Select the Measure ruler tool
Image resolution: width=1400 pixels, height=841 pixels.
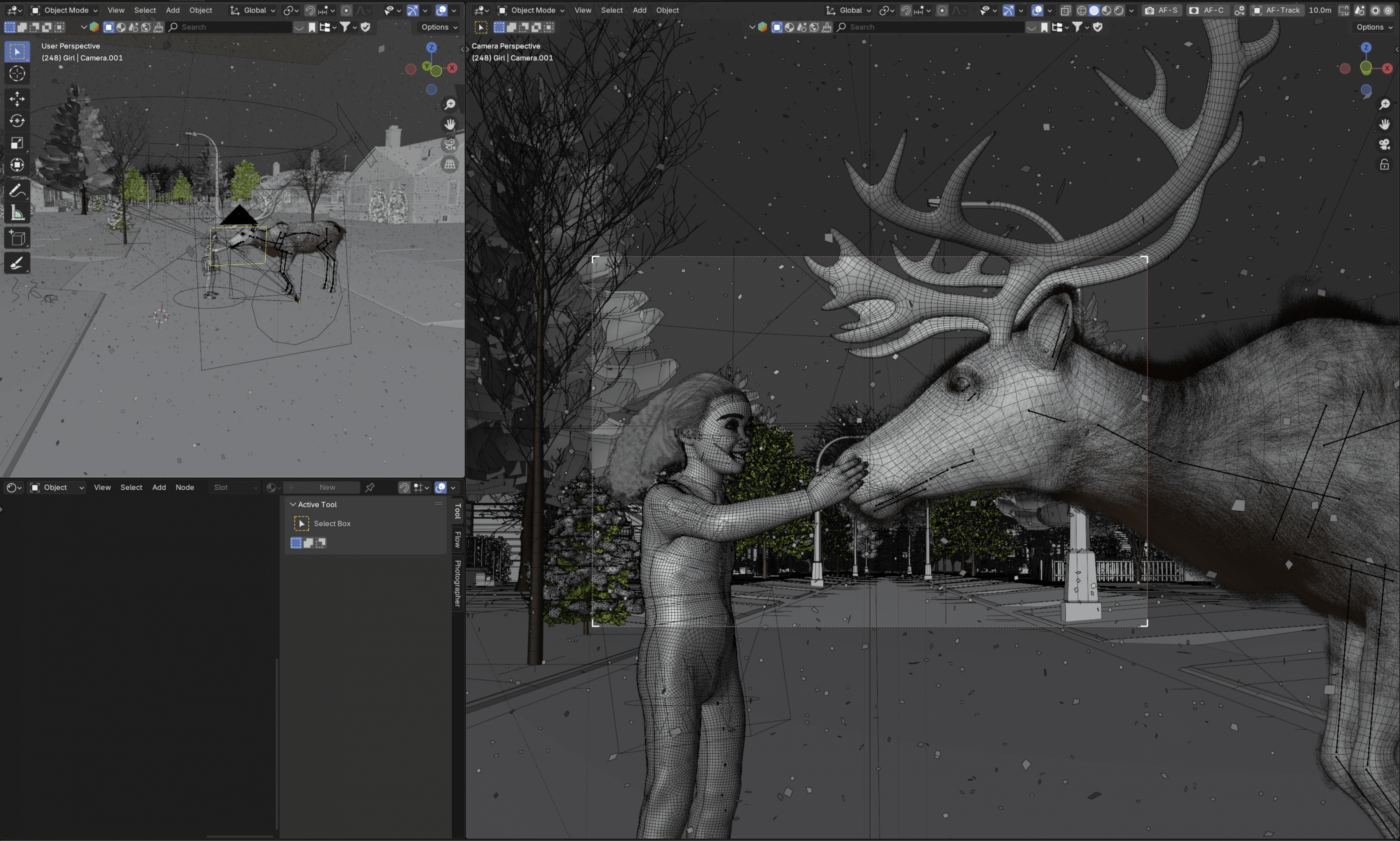17,213
